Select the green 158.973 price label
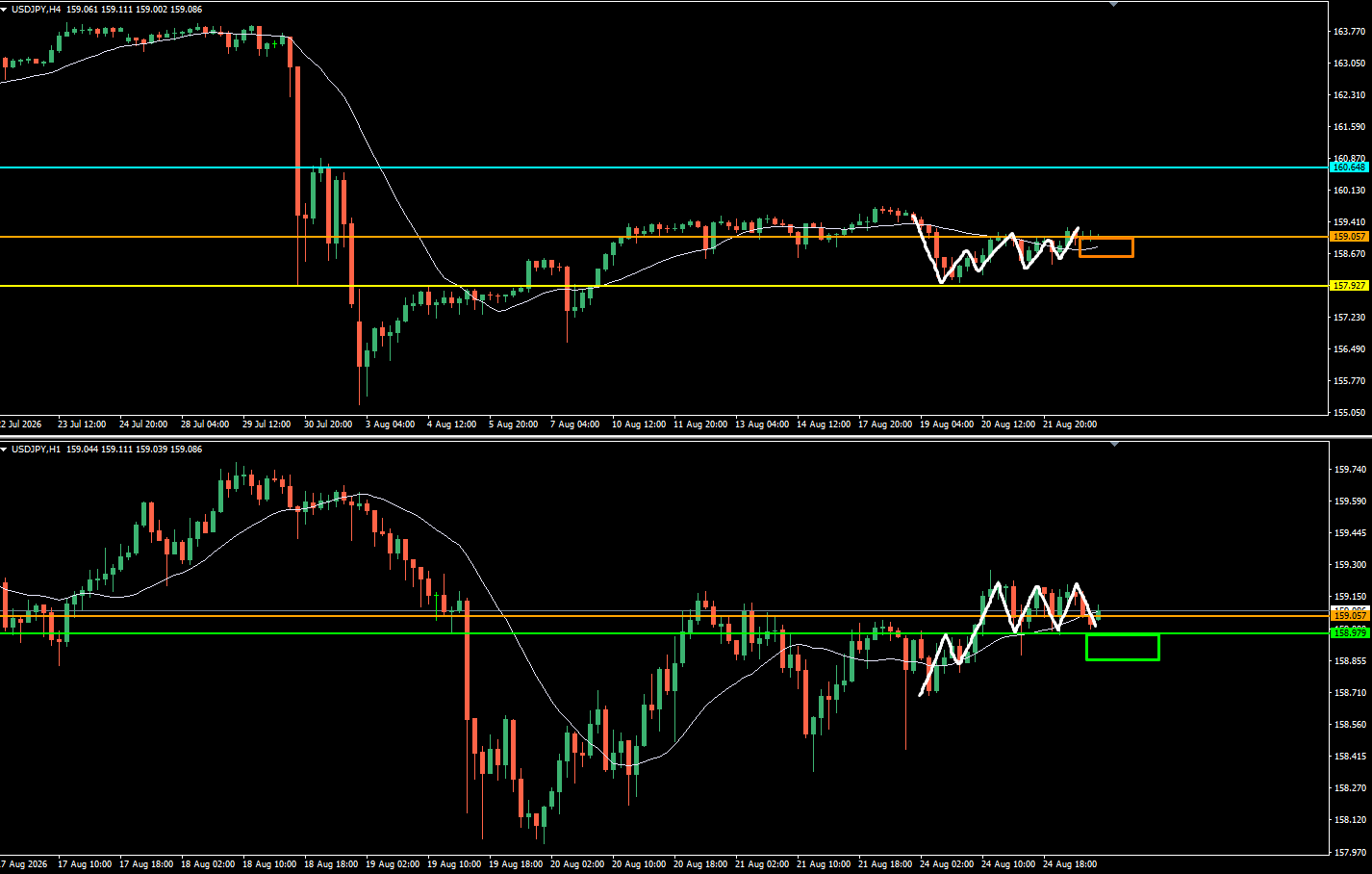The width and height of the screenshot is (1372, 874). (x=1349, y=633)
